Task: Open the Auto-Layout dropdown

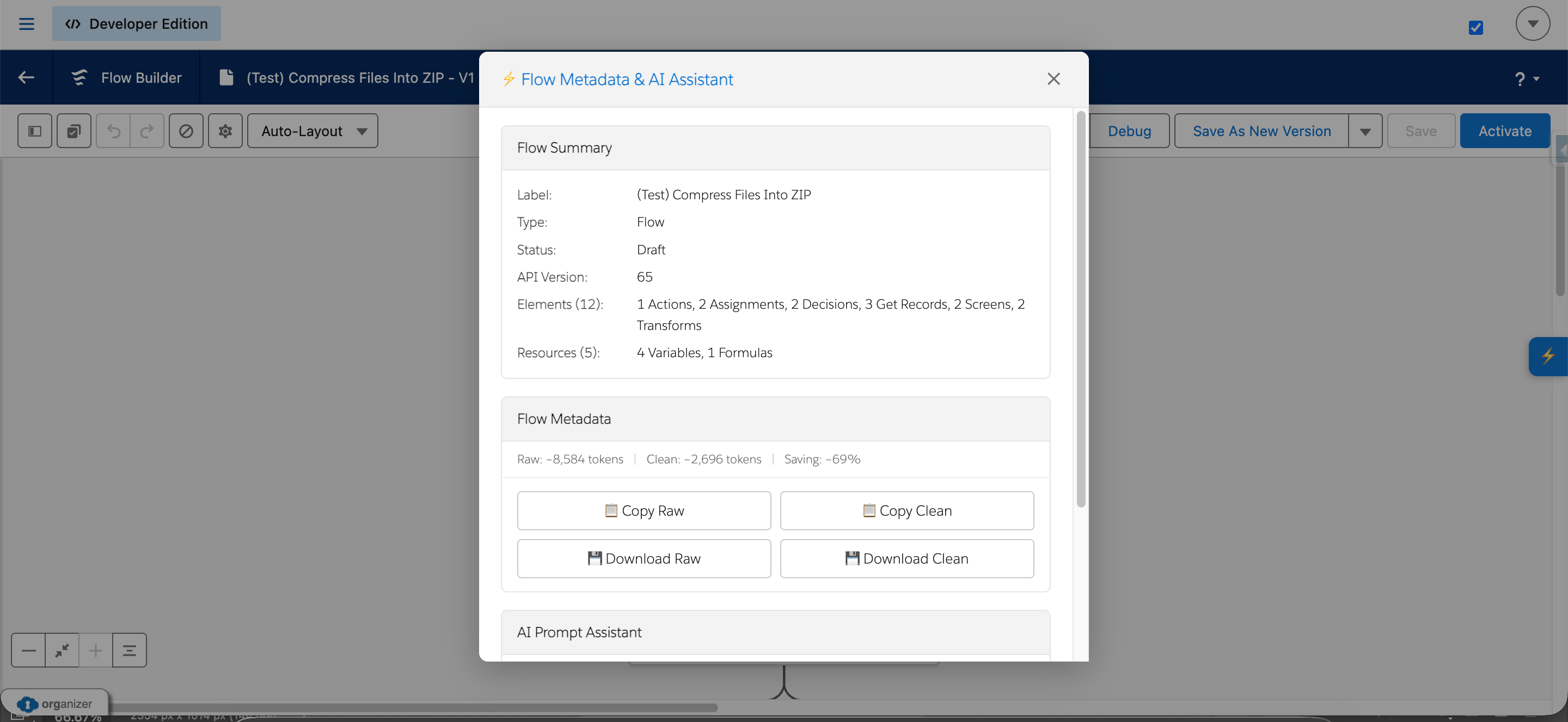Action: pos(313,130)
